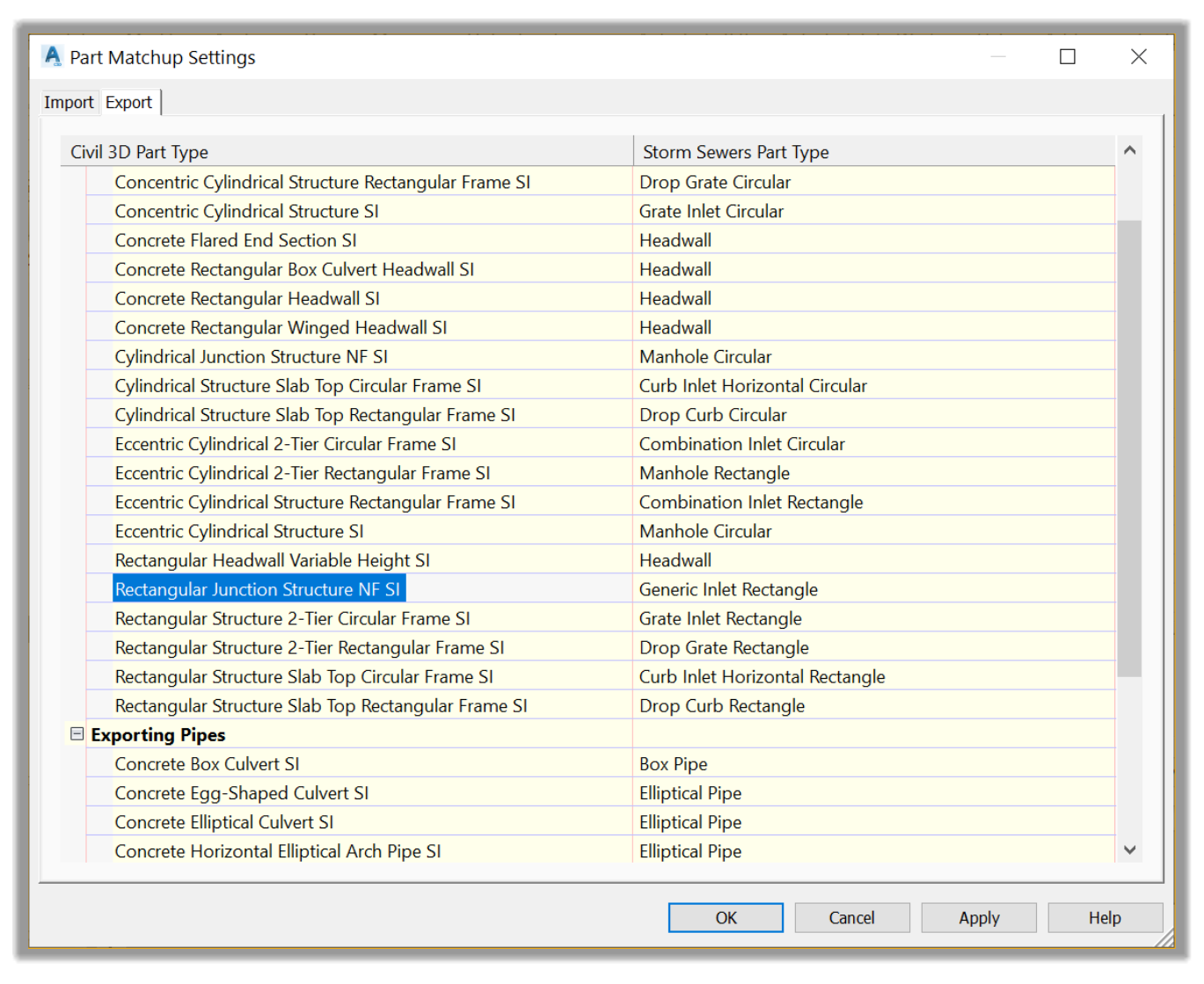1204x984 pixels.
Task: Click the Curb Inlet Horizontal Circular cell
Action: 874,385
